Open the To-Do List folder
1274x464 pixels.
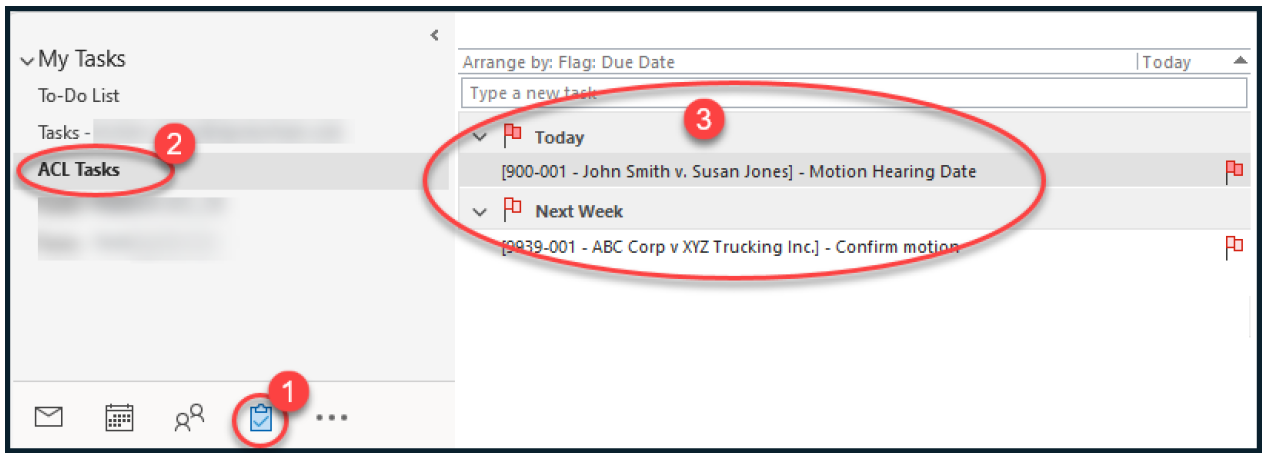(79, 96)
